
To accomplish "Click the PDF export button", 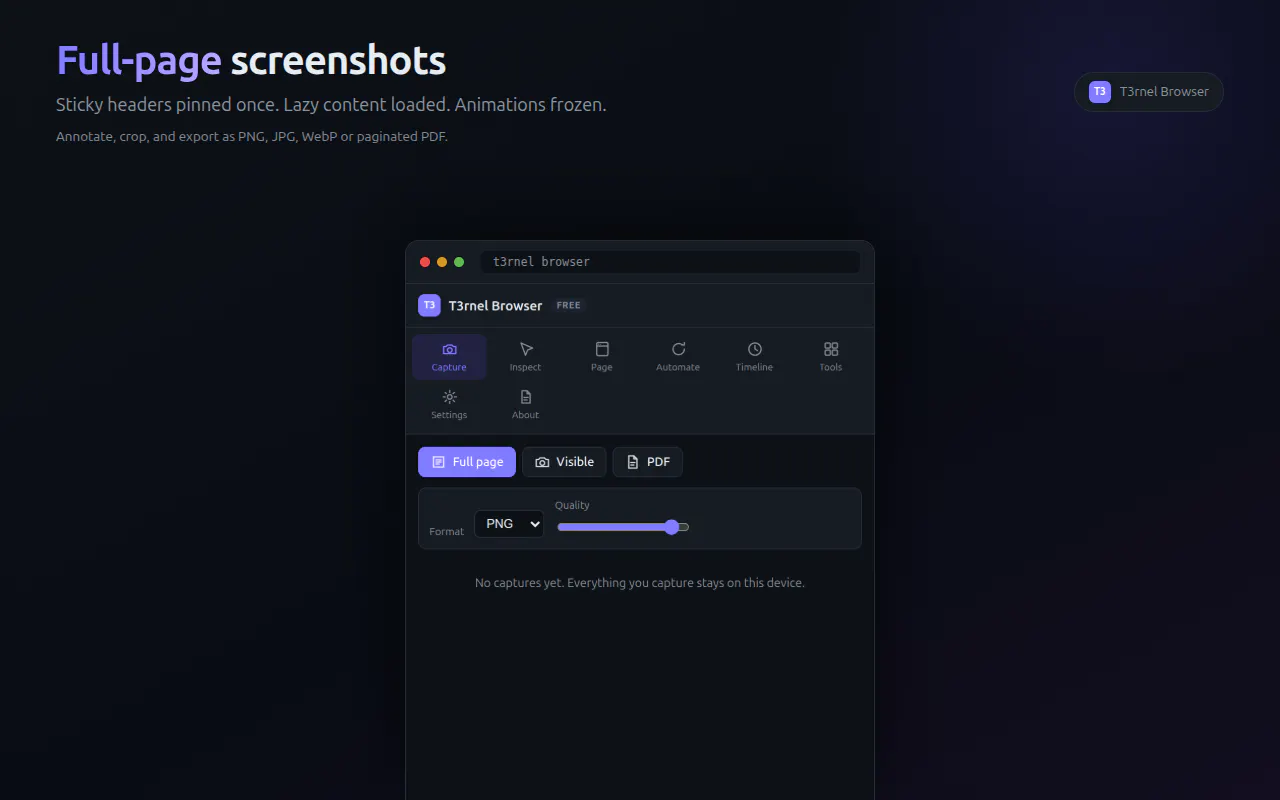I will point(648,462).
